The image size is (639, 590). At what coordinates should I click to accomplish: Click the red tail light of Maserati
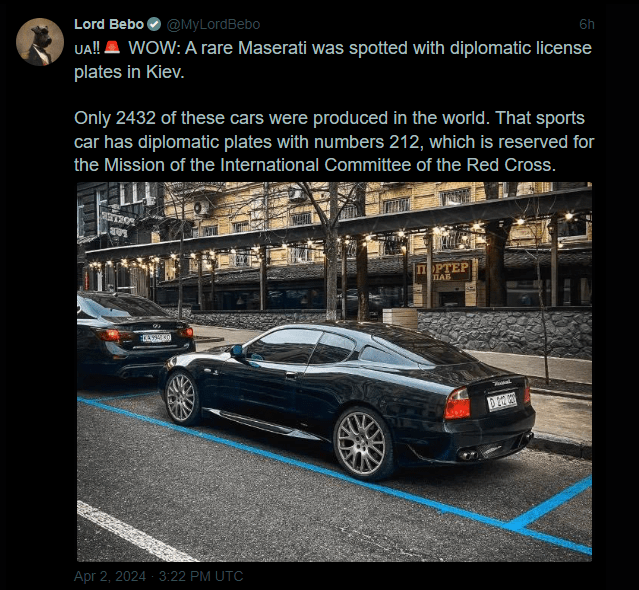pos(457,404)
